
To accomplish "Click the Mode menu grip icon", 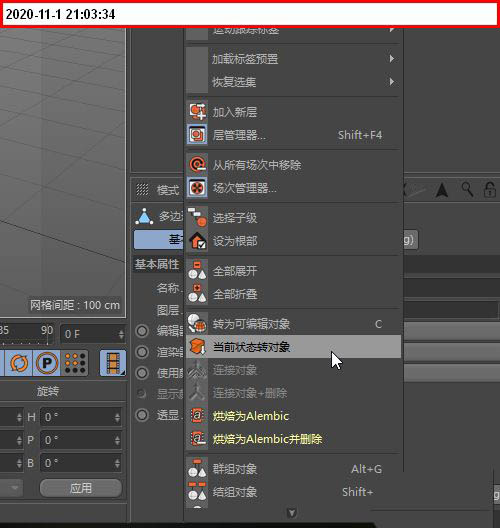I will pos(142,190).
